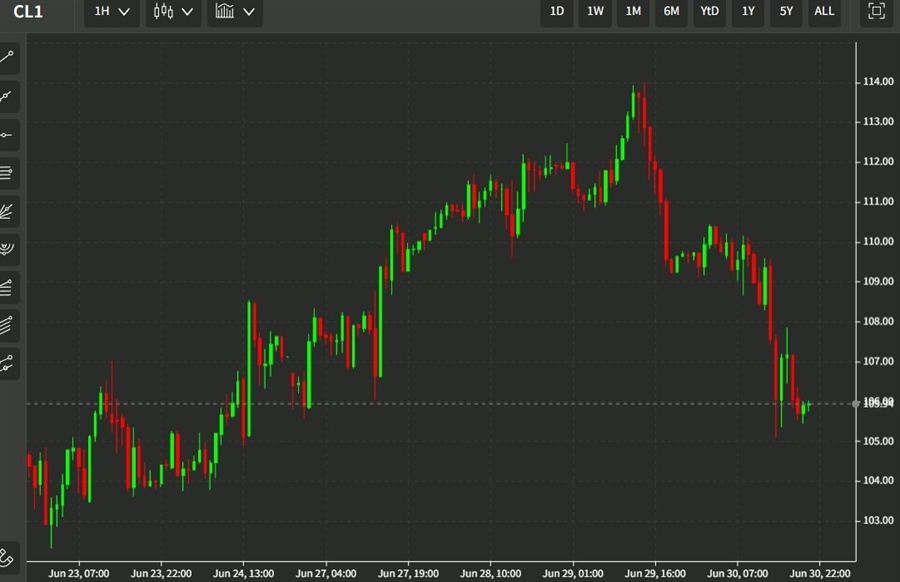Click the 103.00 price axis label
The height and width of the screenshot is (582, 900).
878,521
